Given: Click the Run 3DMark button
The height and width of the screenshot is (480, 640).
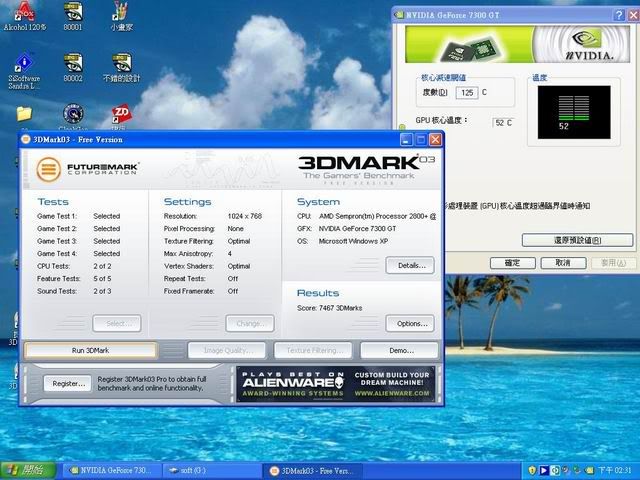Looking at the screenshot, I should click(x=90, y=351).
